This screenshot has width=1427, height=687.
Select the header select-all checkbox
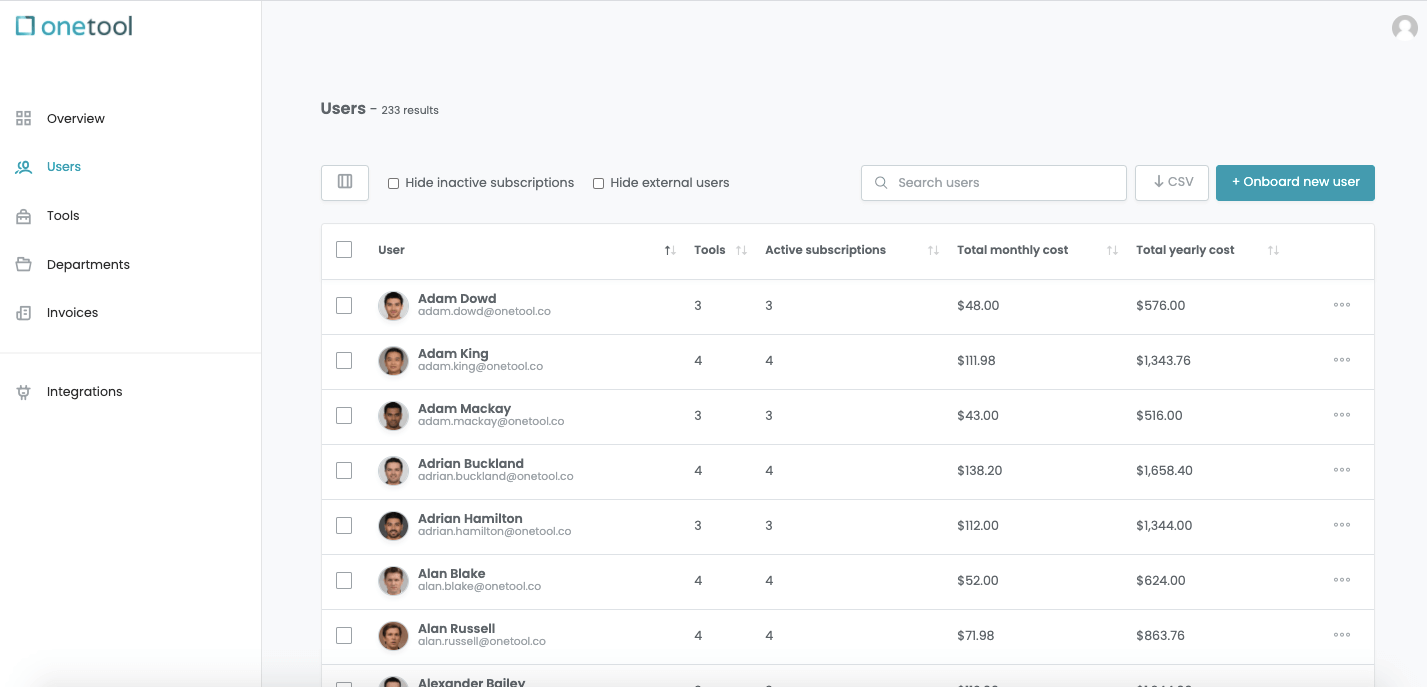pyautogui.click(x=344, y=250)
